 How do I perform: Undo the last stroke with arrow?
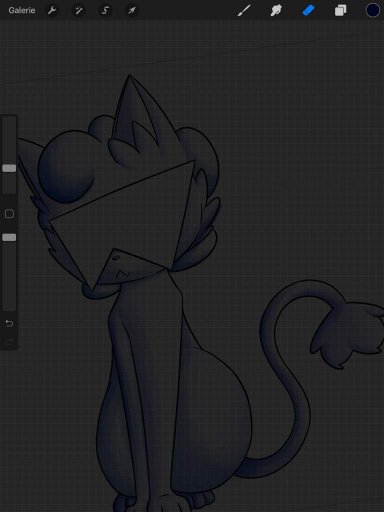[9, 323]
